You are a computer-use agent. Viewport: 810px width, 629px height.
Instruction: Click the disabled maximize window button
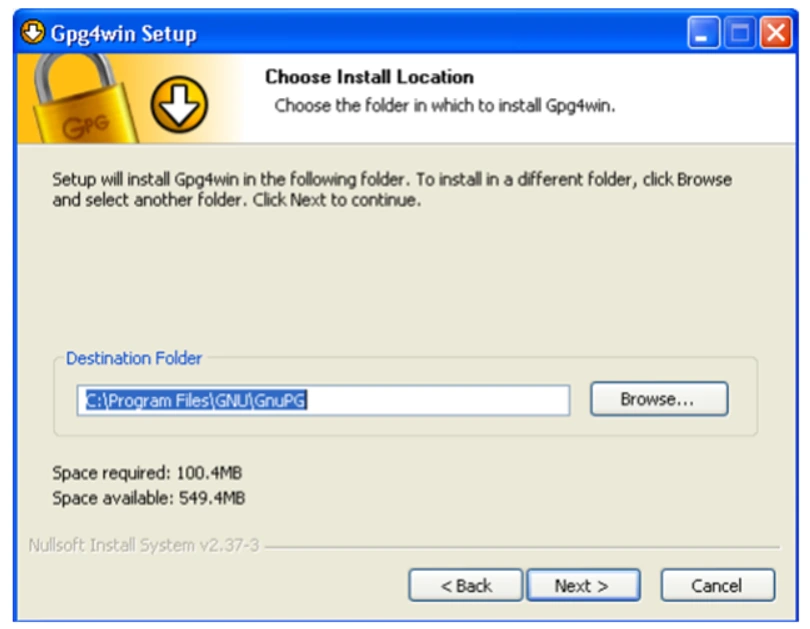pos(740,33)
